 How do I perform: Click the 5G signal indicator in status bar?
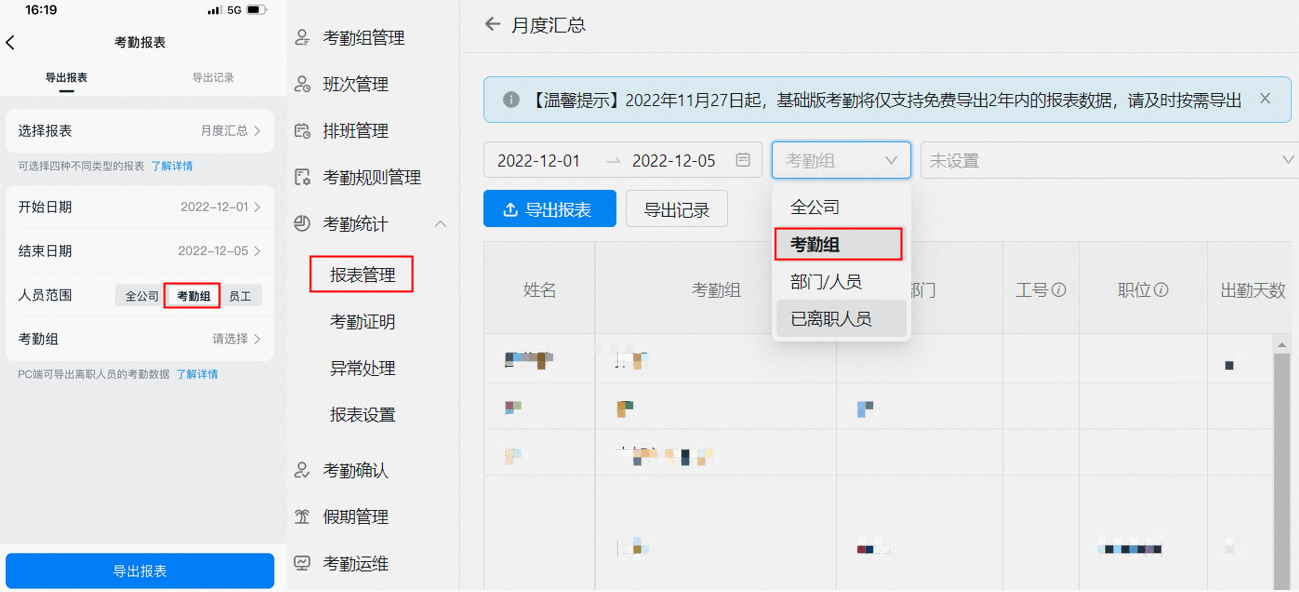(234, 10)
